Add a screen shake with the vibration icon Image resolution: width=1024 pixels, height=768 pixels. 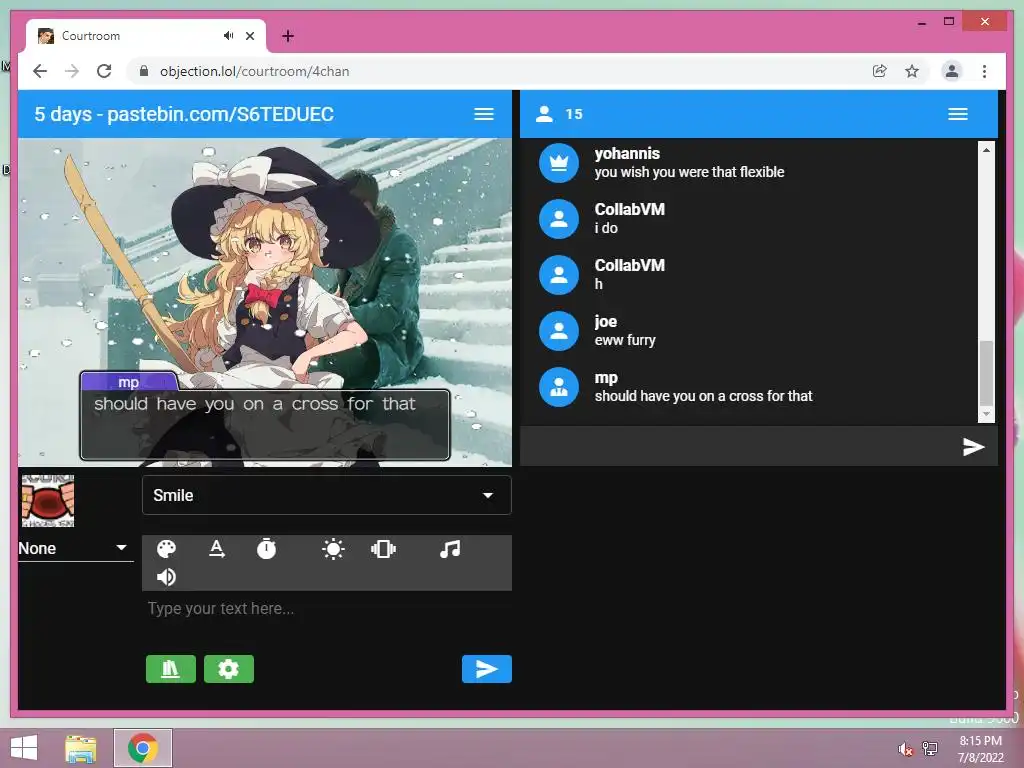click(x=383, y=549)
